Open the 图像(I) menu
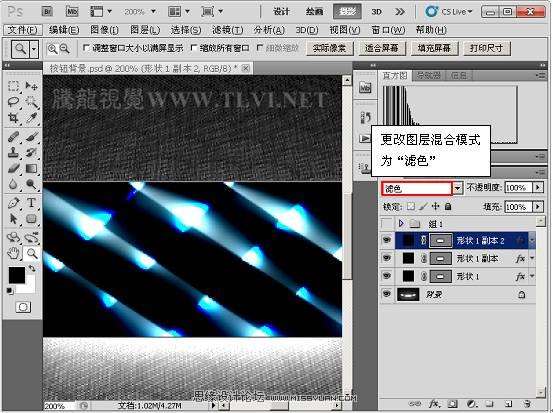Viewport: 553px width, 413px height. click(x=104, y=30)
